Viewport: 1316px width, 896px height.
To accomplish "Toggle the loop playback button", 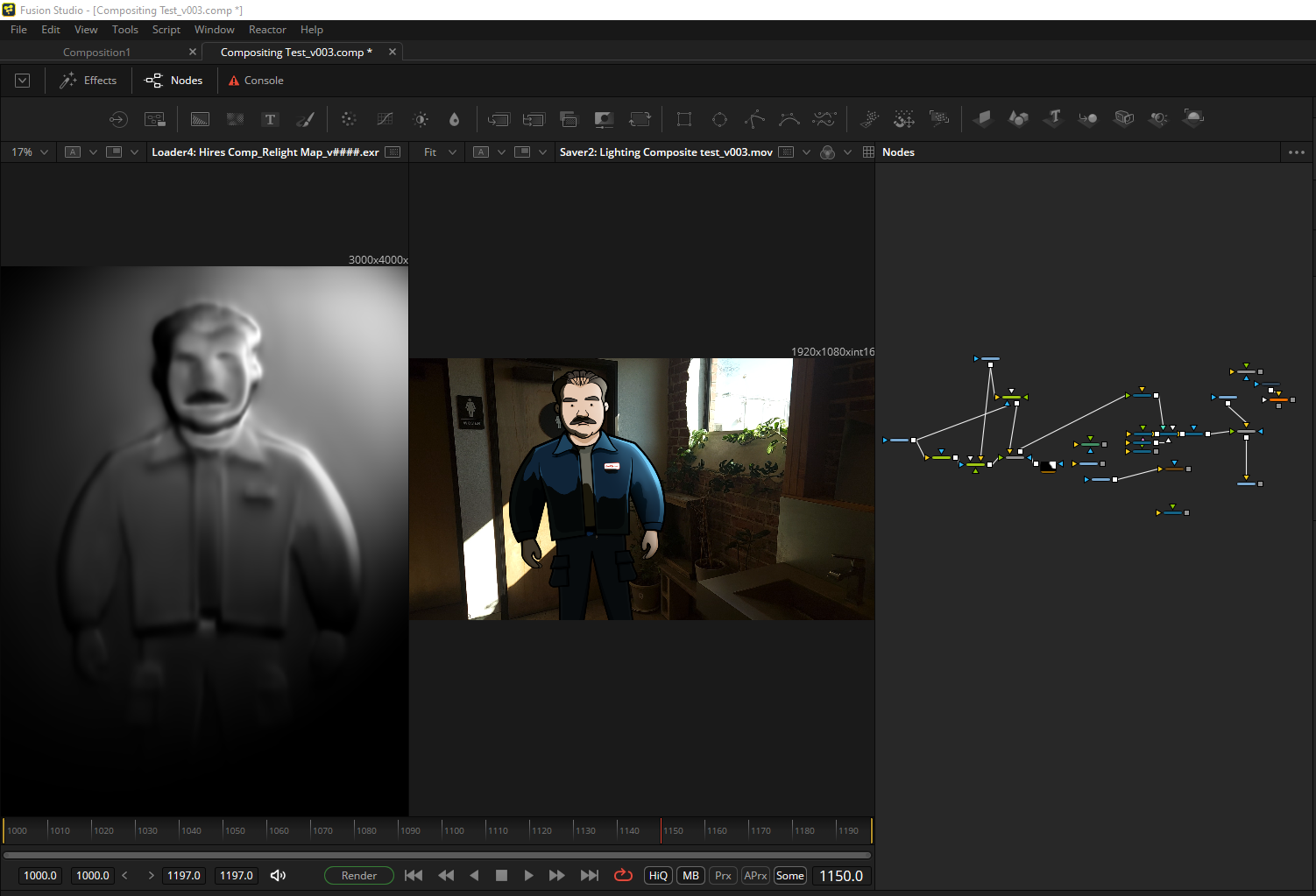I will pos(623,875).
